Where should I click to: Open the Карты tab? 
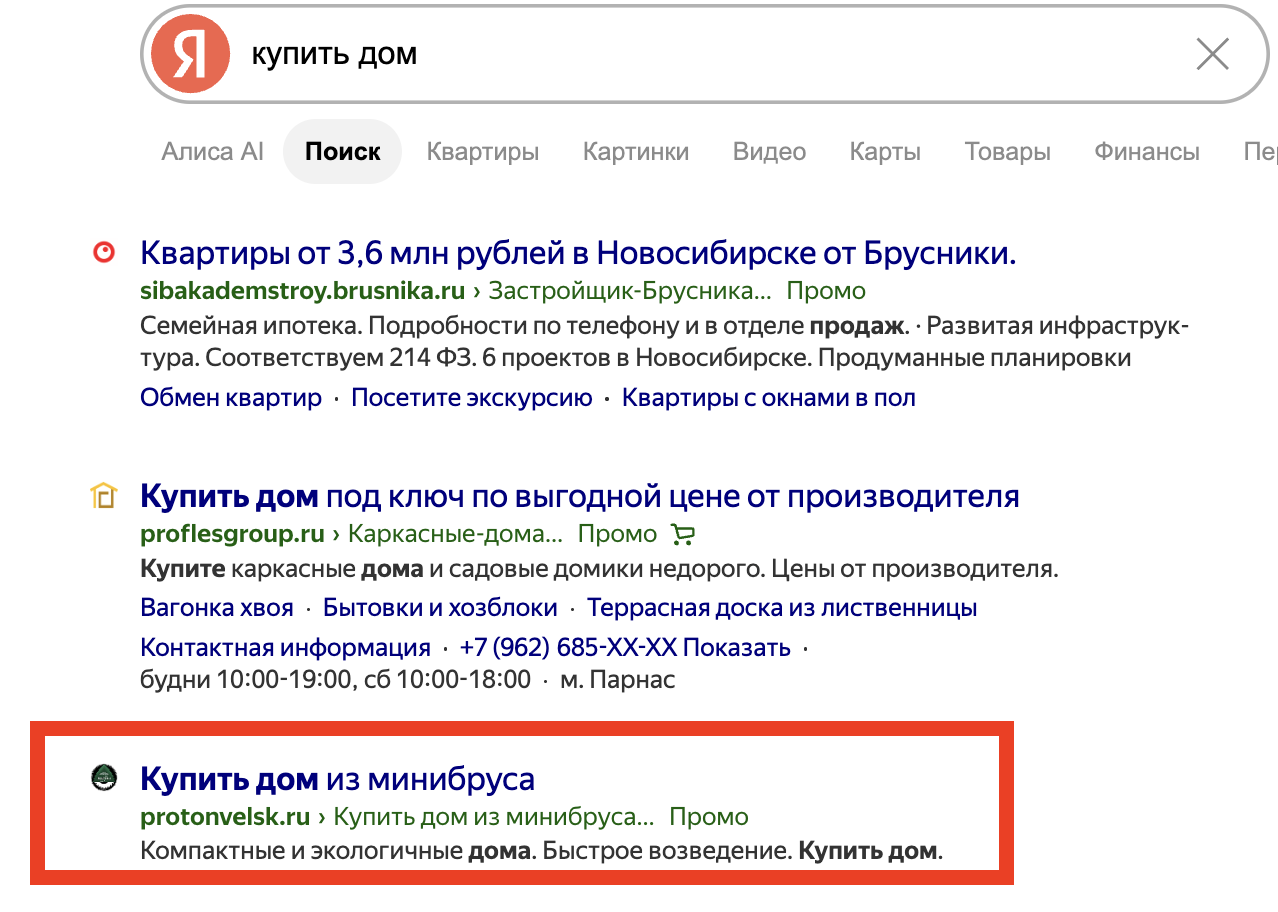885,152
